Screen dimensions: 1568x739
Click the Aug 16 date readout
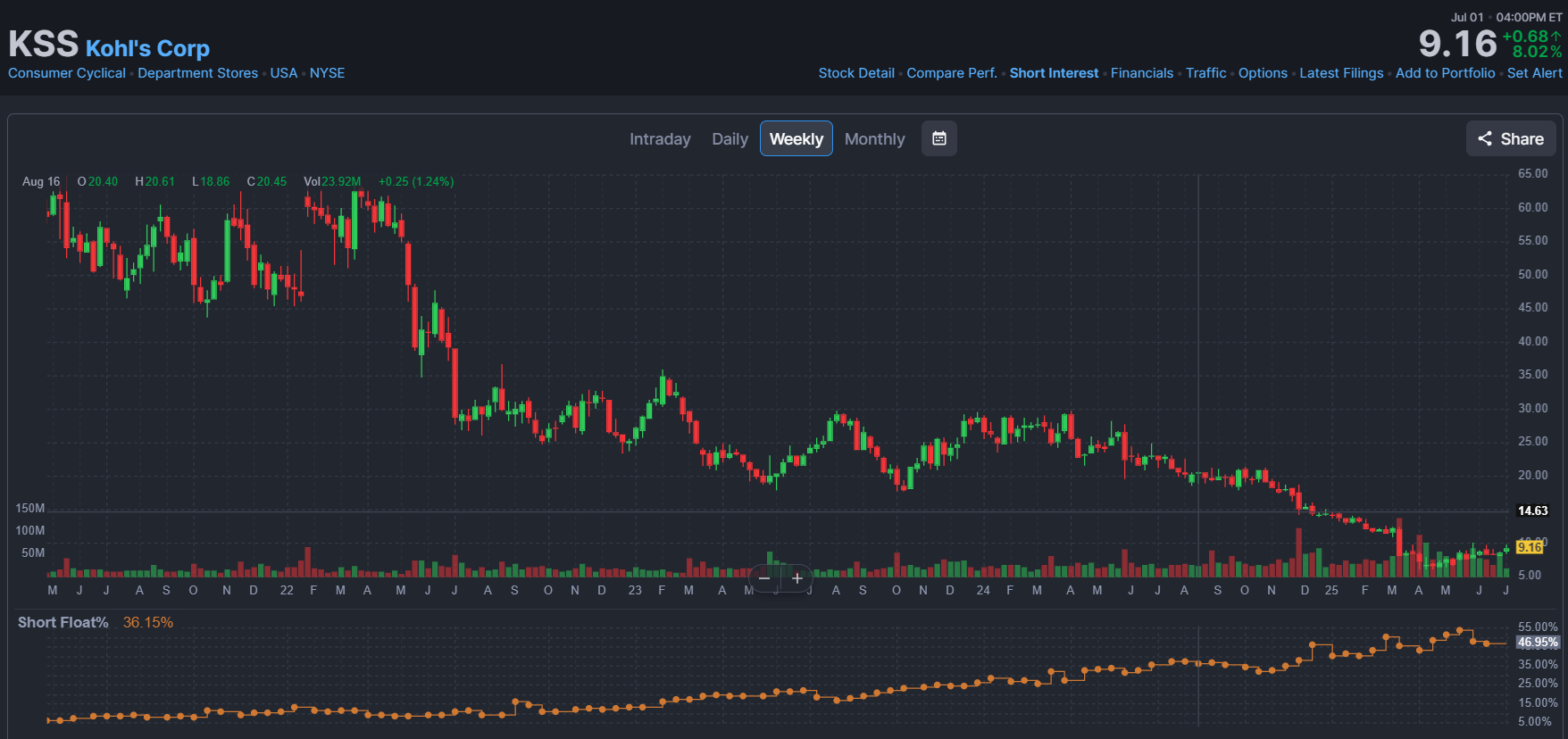pos(41,181)
